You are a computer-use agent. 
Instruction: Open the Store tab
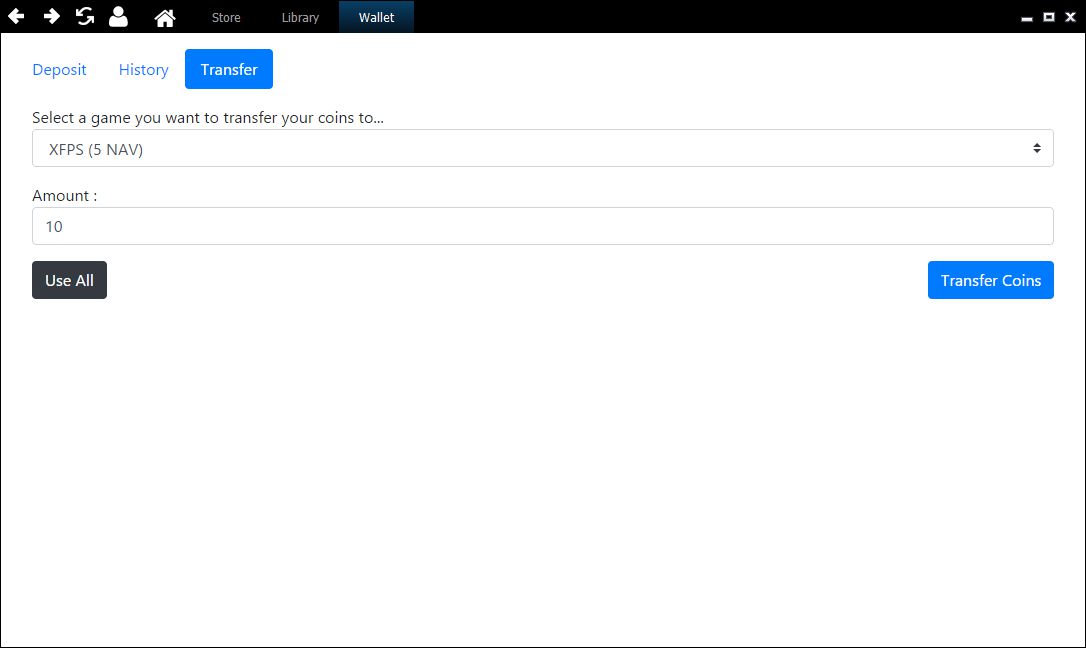pyautogui.click(x=226, y=17)
